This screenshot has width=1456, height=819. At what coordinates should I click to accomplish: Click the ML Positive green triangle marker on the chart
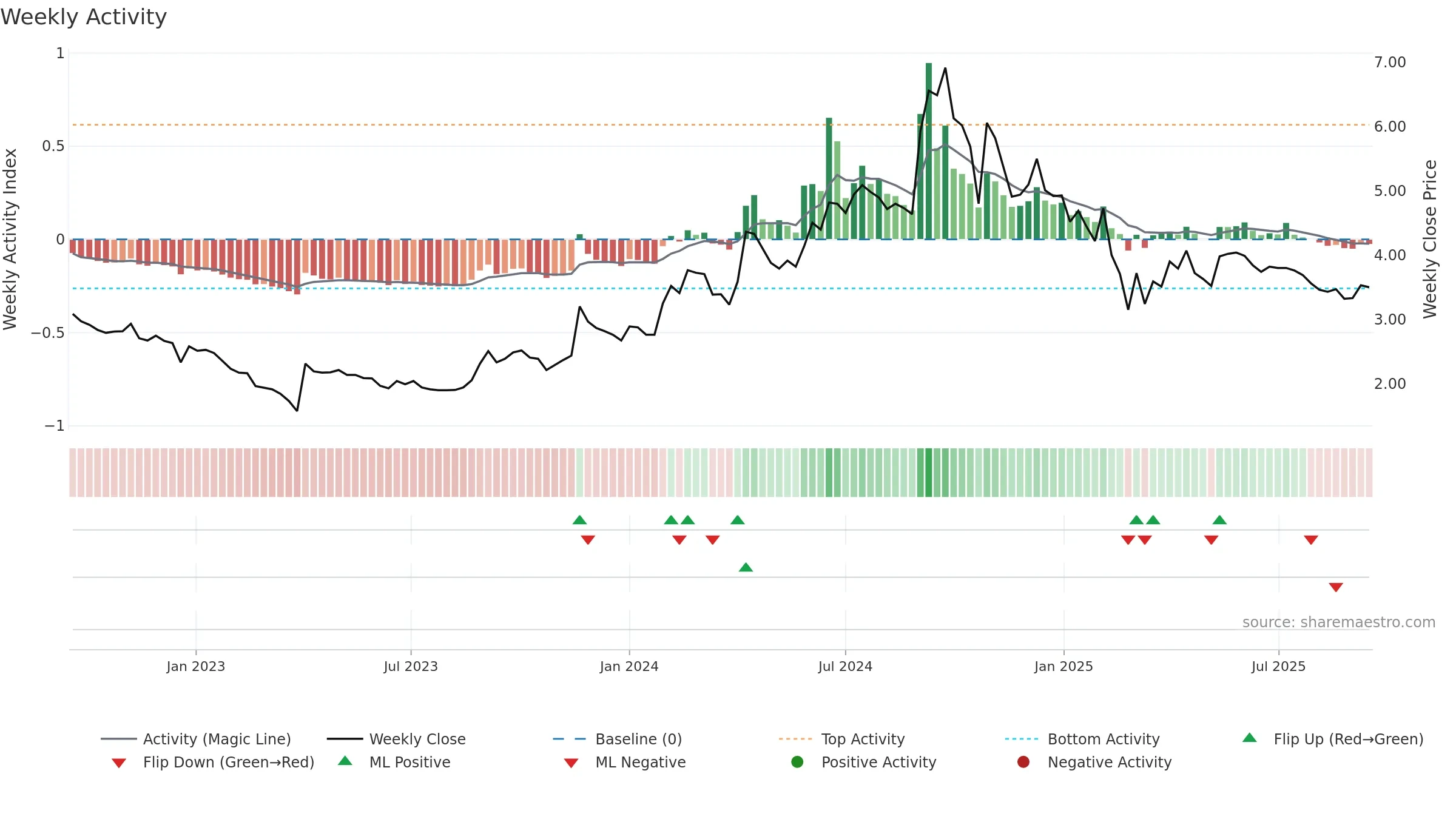[746, 567]
